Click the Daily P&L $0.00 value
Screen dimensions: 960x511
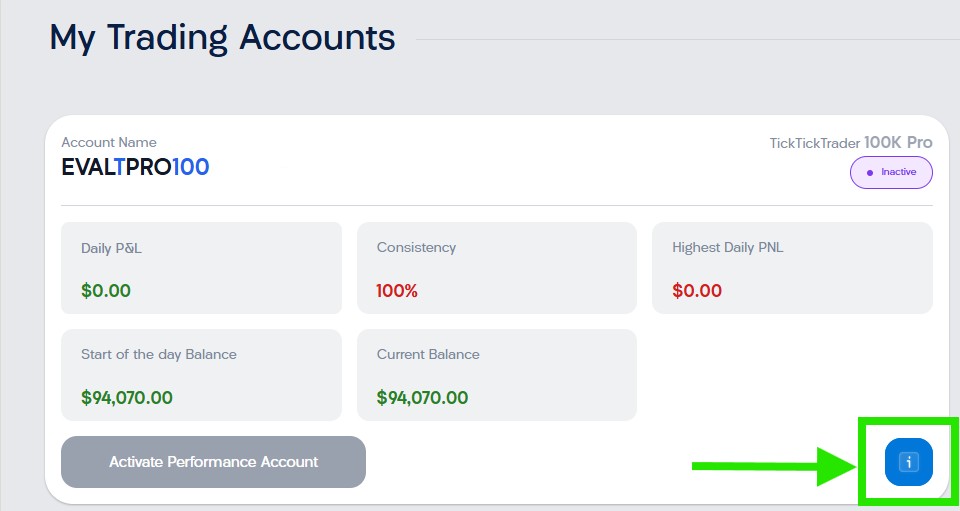click(106, 291)
